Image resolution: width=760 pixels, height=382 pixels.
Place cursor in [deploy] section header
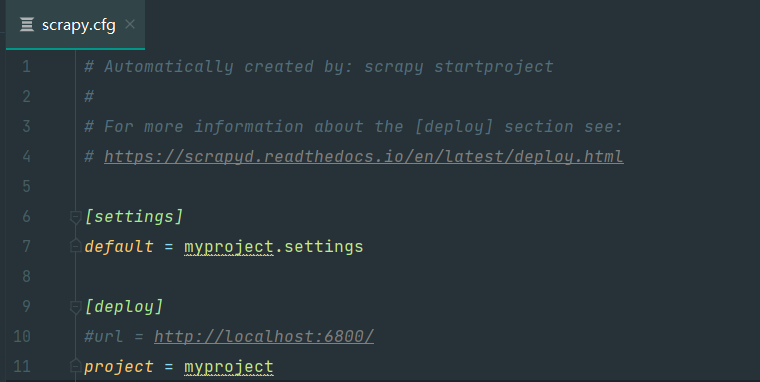coord(124,307)
